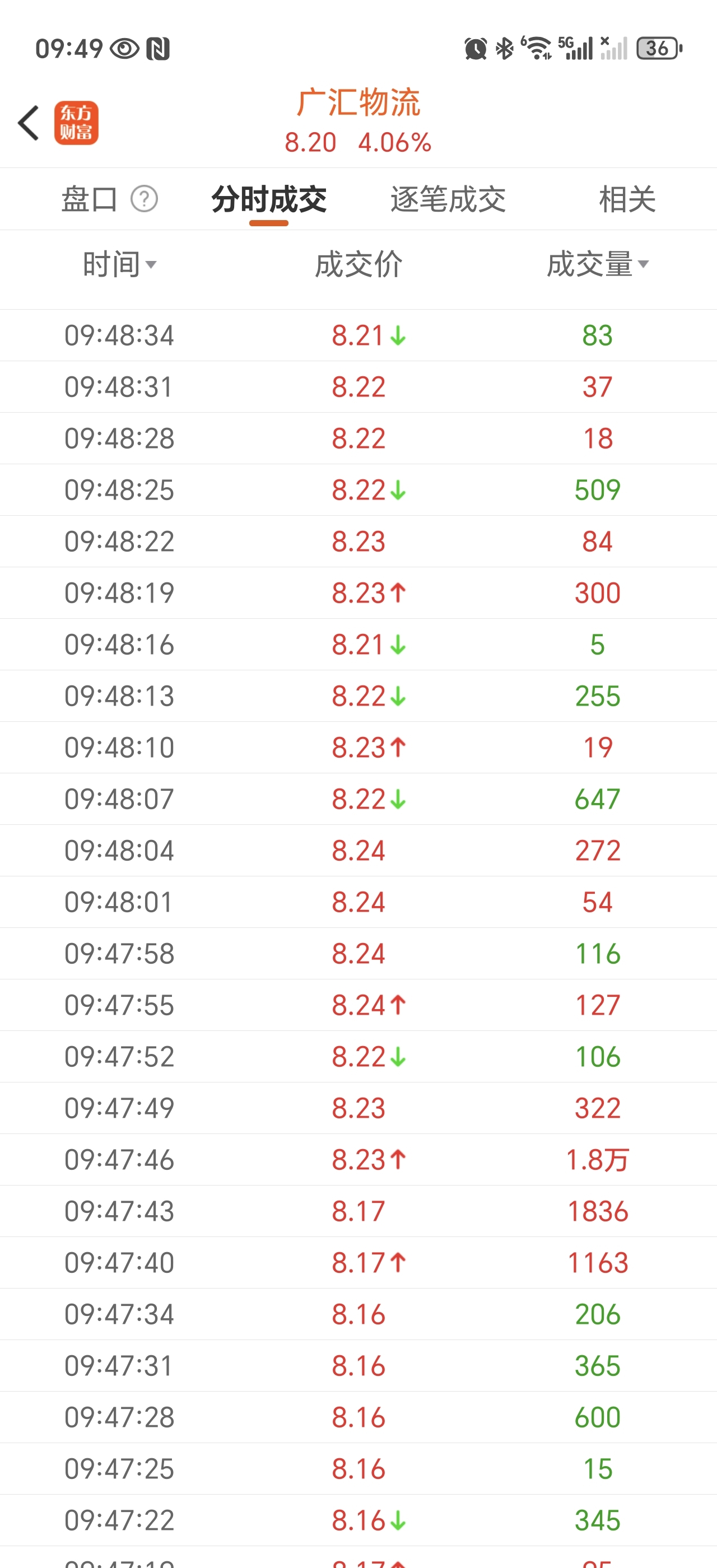717x1568 pixels.
Task: Select the 分时成交 tab
Action: tap(269, 199)
